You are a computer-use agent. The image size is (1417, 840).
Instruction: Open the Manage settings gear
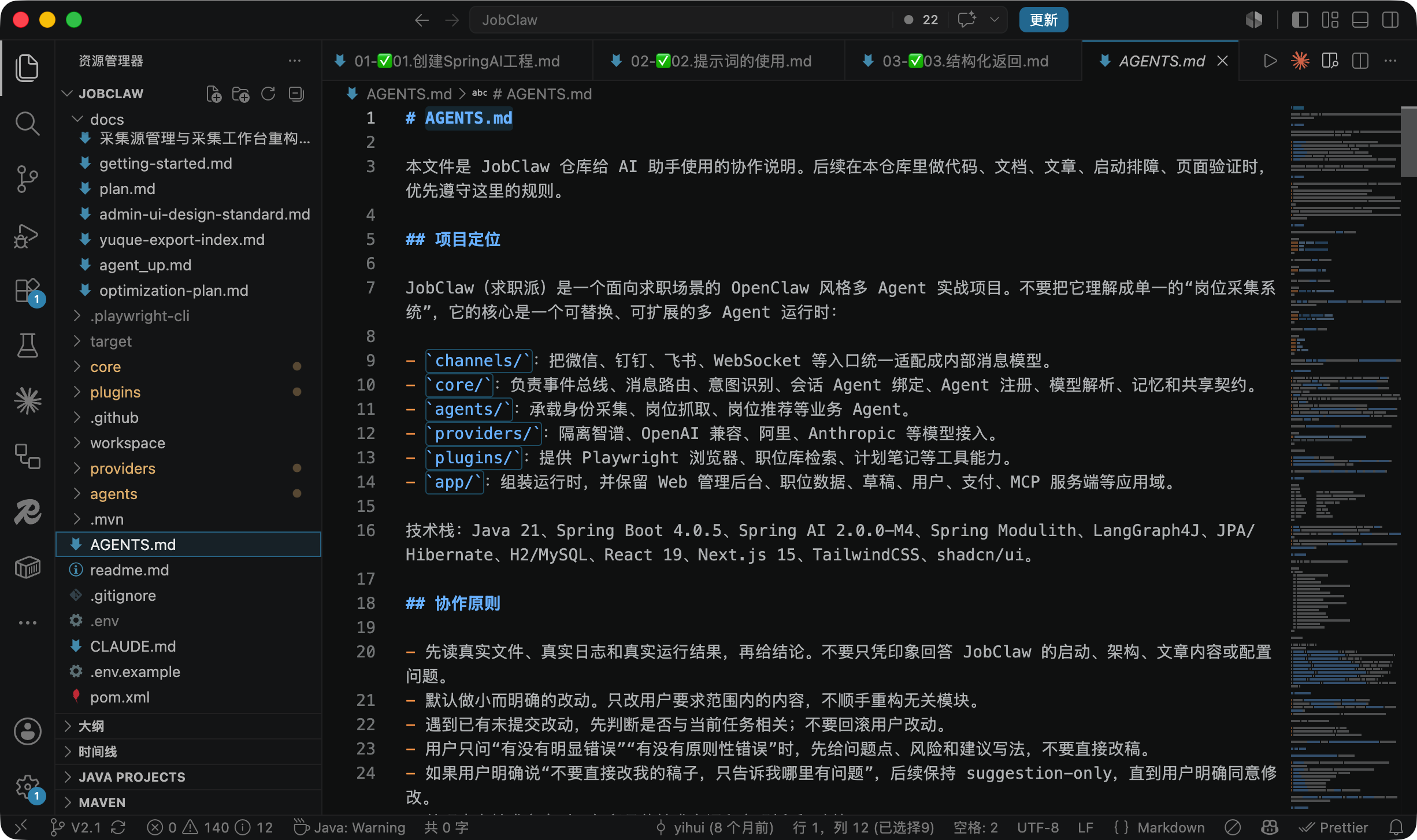(27, 787)
